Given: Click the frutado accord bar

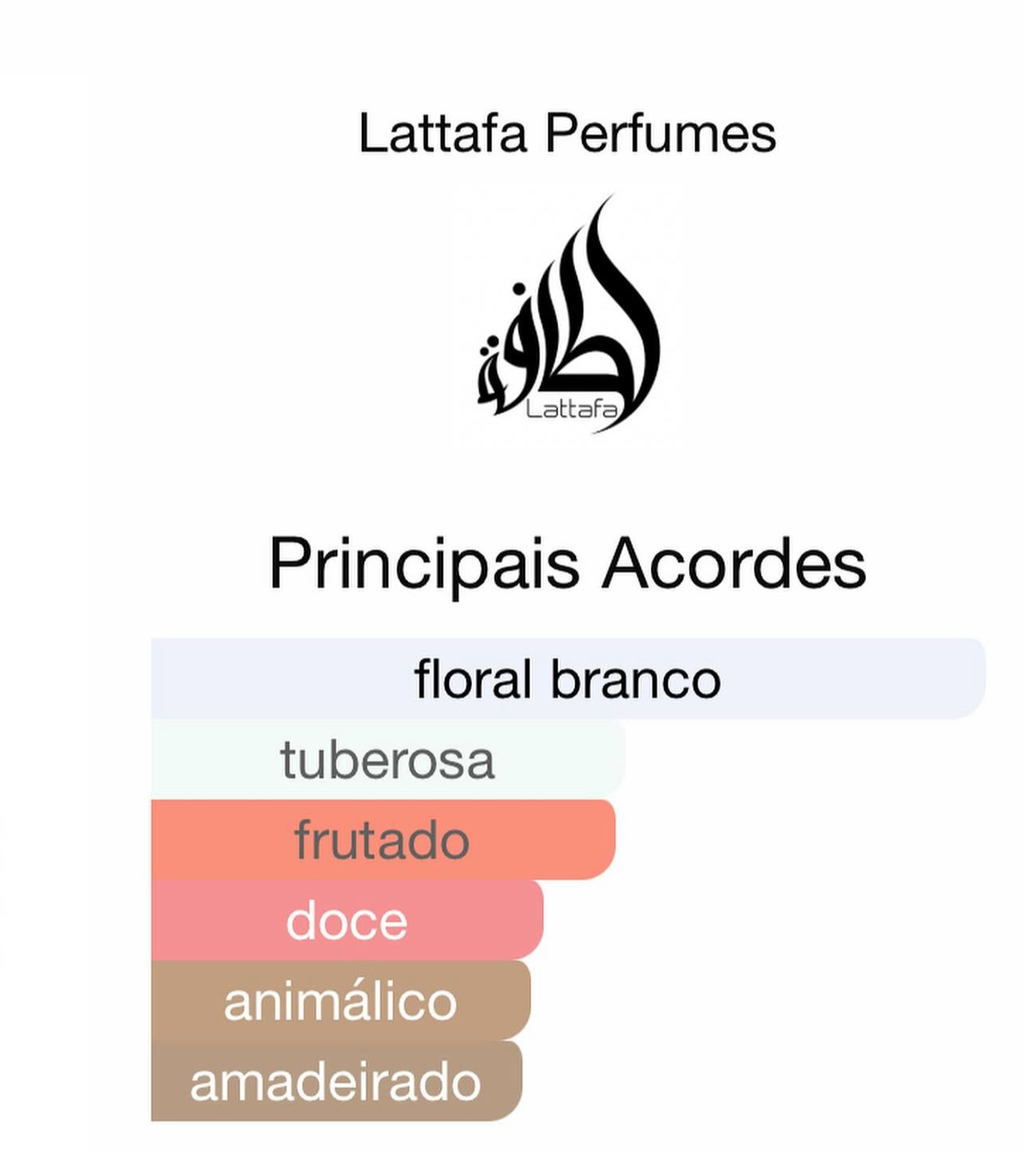Looking at the screenshot, I should pyautogui.click(x=383, y=839).
